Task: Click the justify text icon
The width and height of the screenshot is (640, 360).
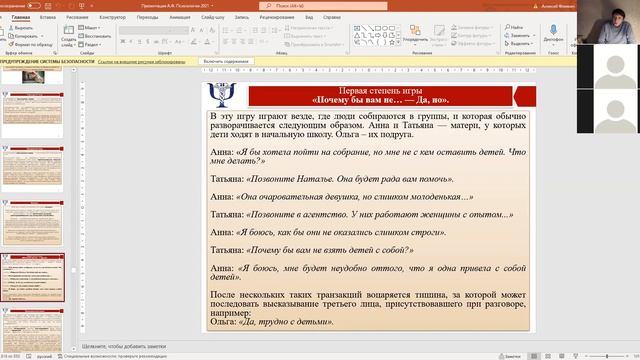Action: coord(251,42)
